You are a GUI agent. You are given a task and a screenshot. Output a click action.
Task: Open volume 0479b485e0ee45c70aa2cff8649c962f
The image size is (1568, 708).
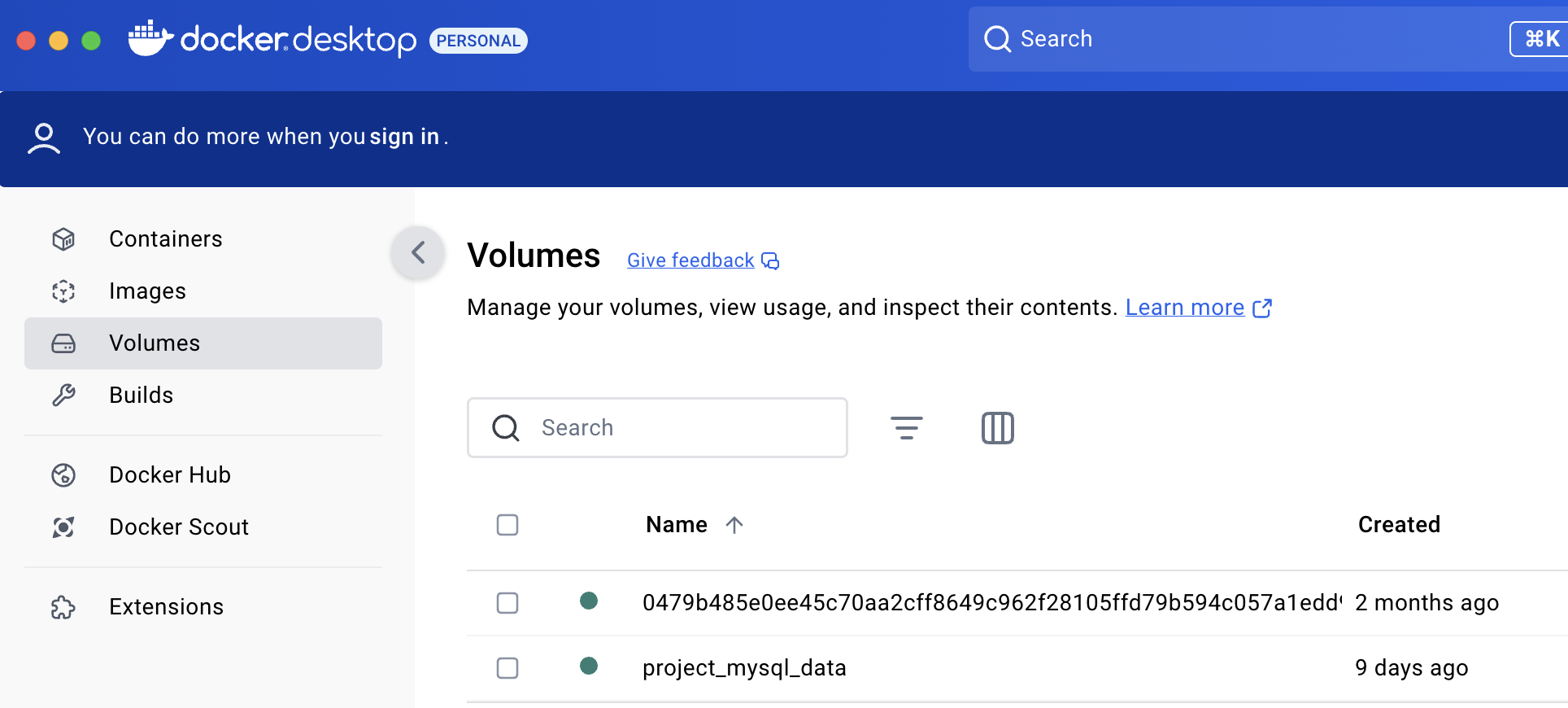point(992,603)
